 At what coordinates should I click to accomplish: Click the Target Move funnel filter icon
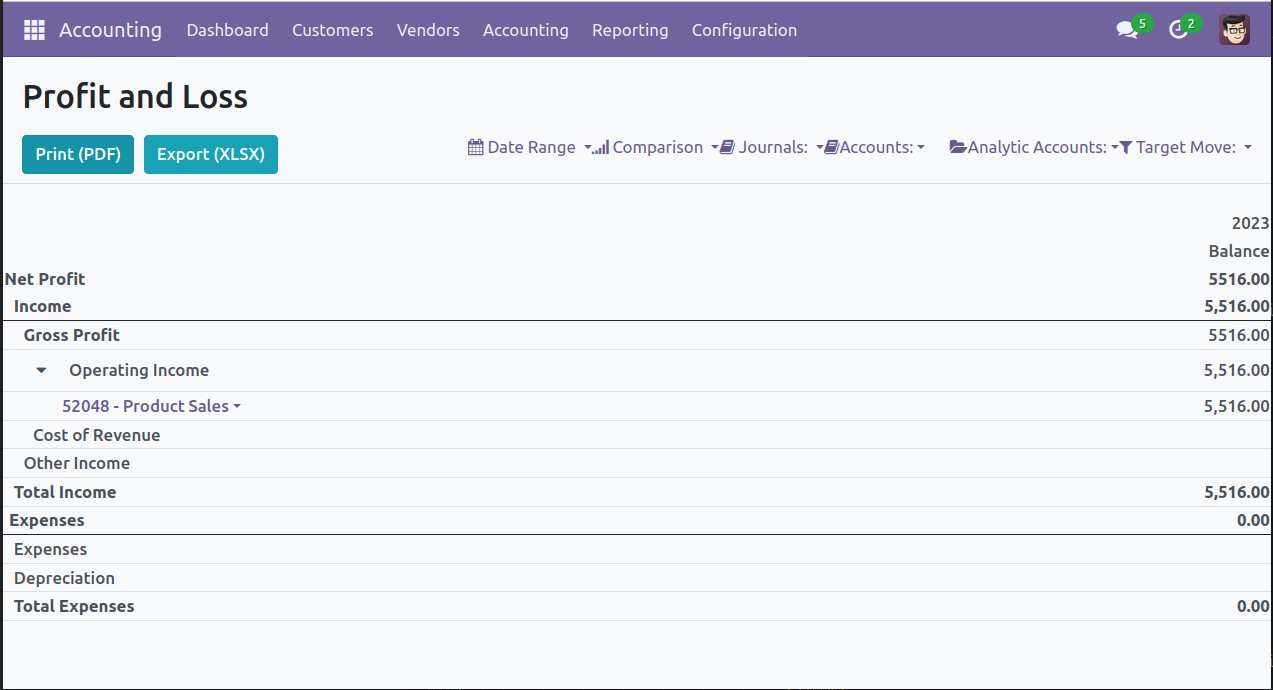pyautogui.click(x=1125, y=147)
